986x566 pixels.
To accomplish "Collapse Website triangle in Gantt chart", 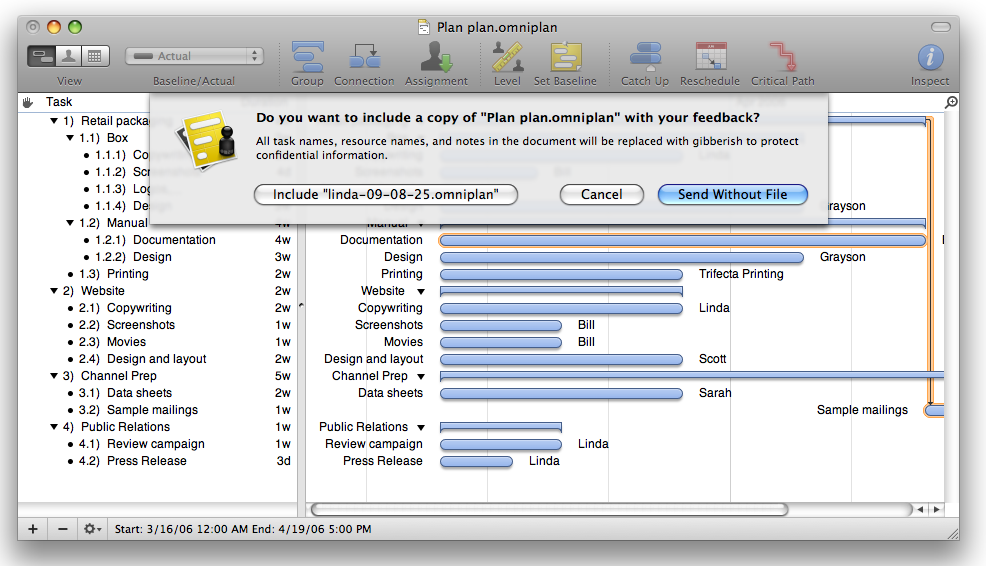I will 421,291.
